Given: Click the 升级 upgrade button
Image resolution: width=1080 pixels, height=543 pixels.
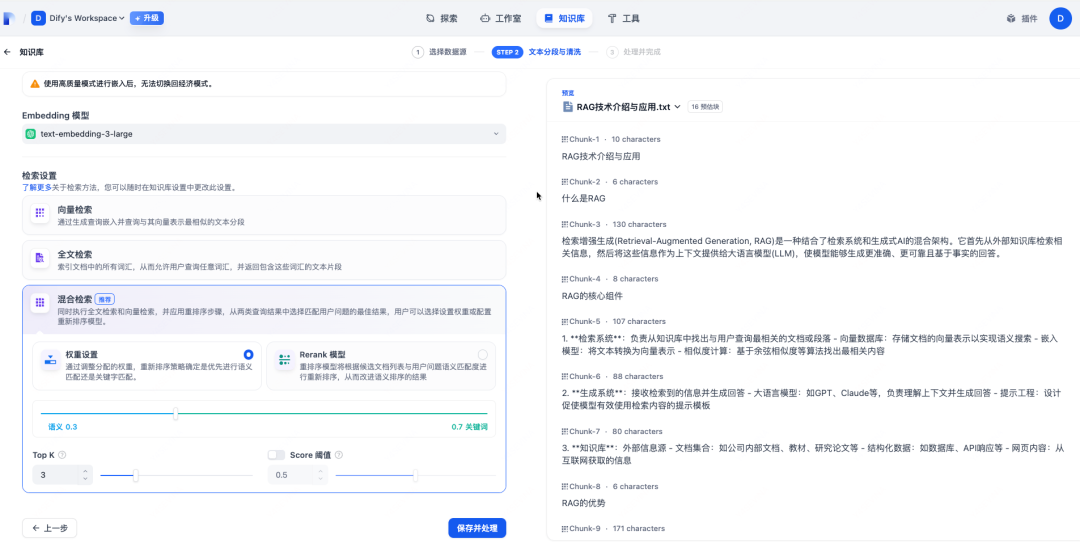Looking at the screenshot, I should [147, 18].
